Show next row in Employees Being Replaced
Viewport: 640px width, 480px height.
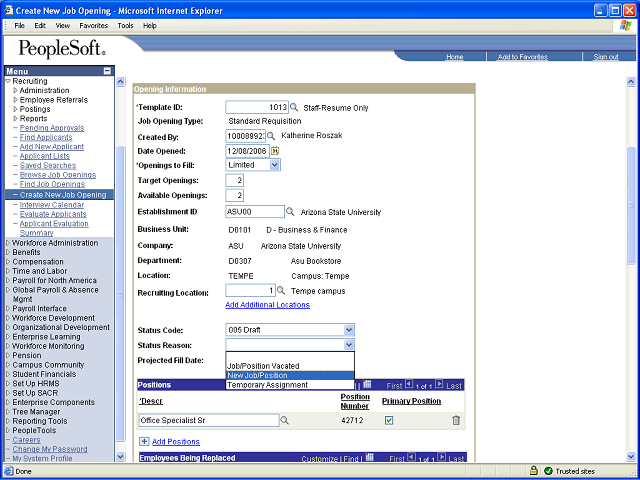pos(442,457)
